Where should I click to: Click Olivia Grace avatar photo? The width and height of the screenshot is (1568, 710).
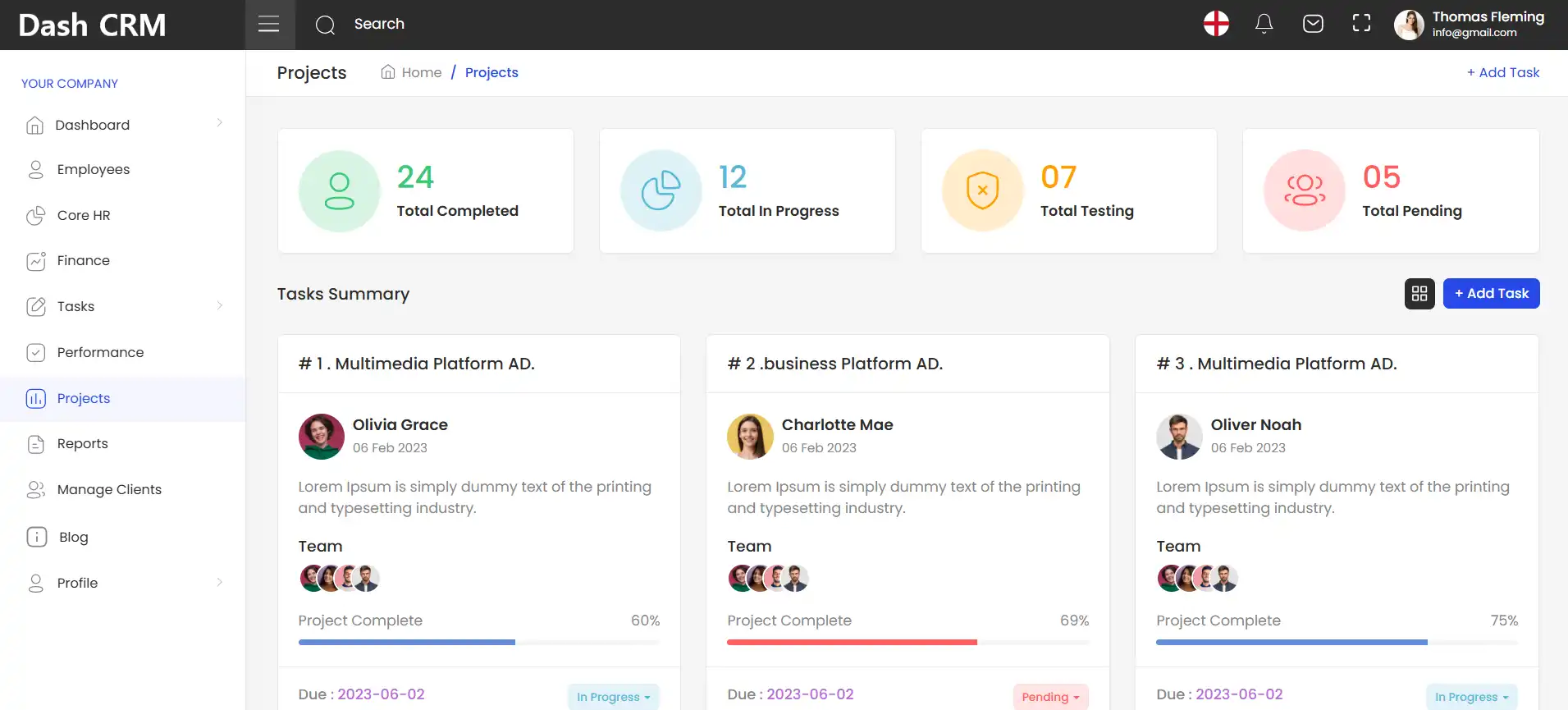pyautogui.click(x=321, y=436)
